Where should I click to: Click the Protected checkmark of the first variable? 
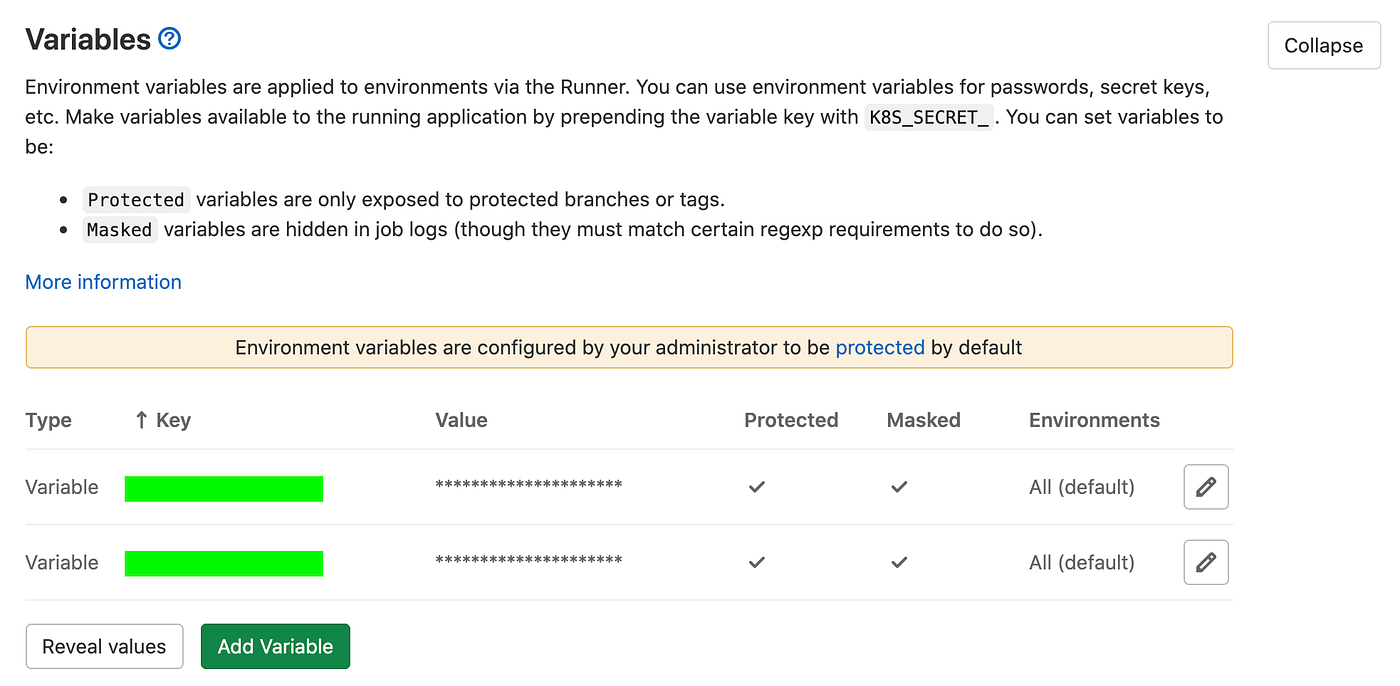pyautogui.click(x=757, y=487)
